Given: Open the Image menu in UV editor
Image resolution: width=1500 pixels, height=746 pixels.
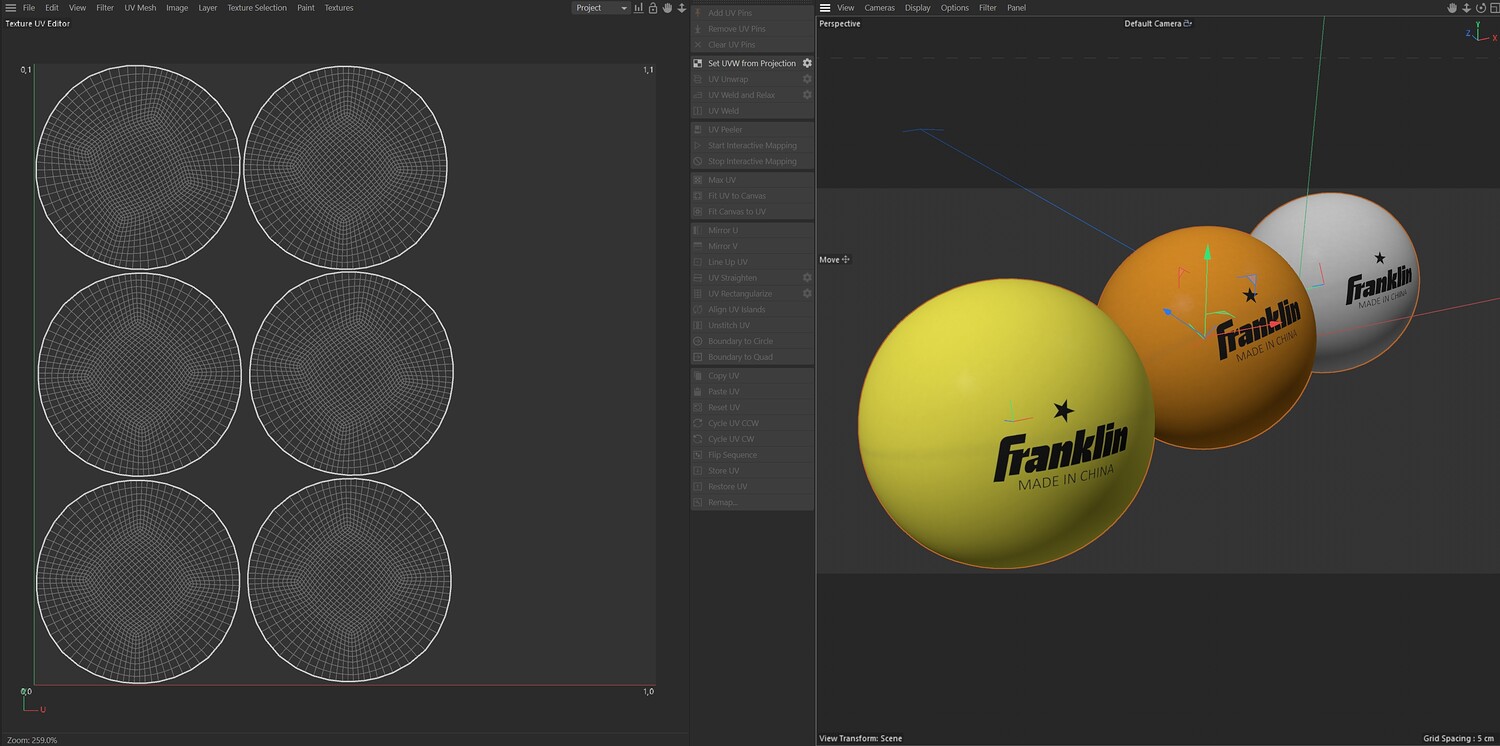Looking at the screenshot, I should tap(177, 8).
